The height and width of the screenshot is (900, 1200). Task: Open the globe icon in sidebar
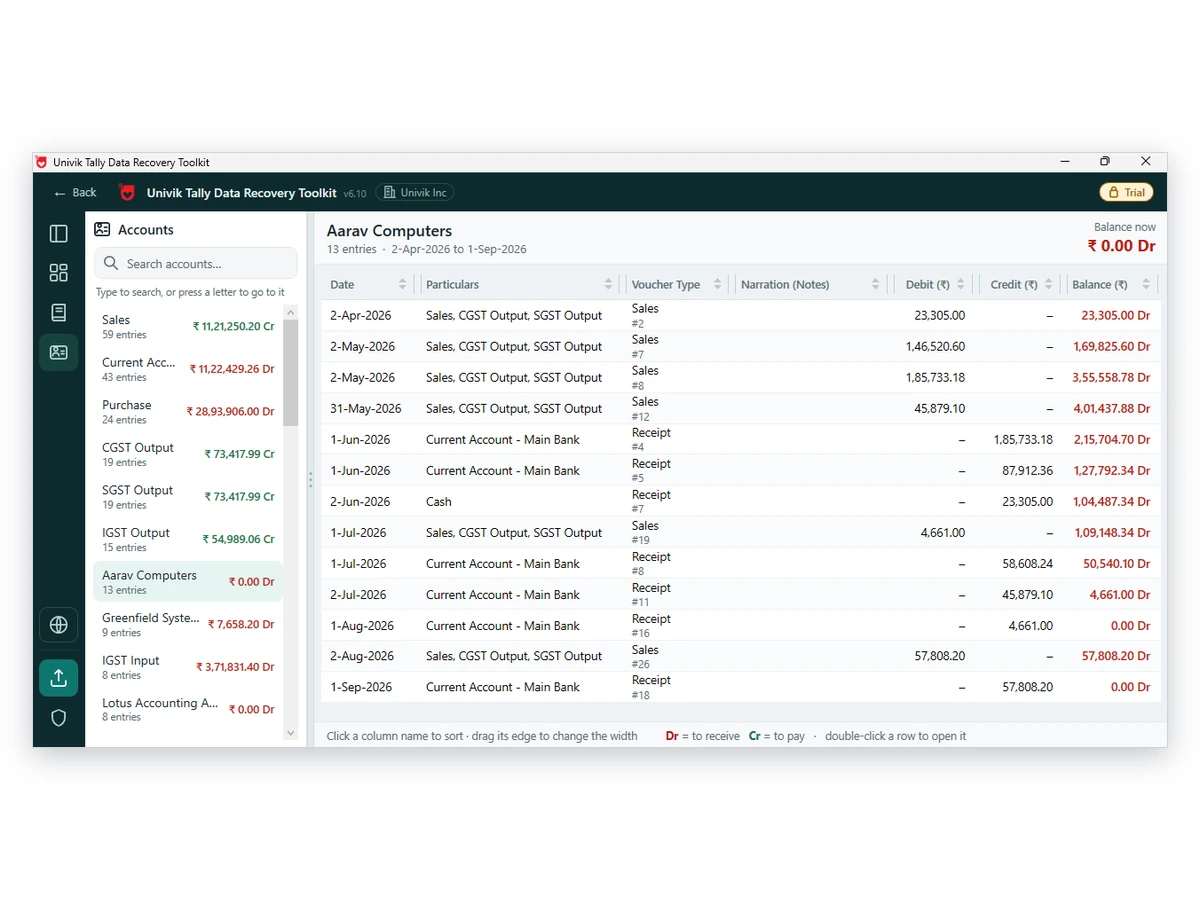59,625
